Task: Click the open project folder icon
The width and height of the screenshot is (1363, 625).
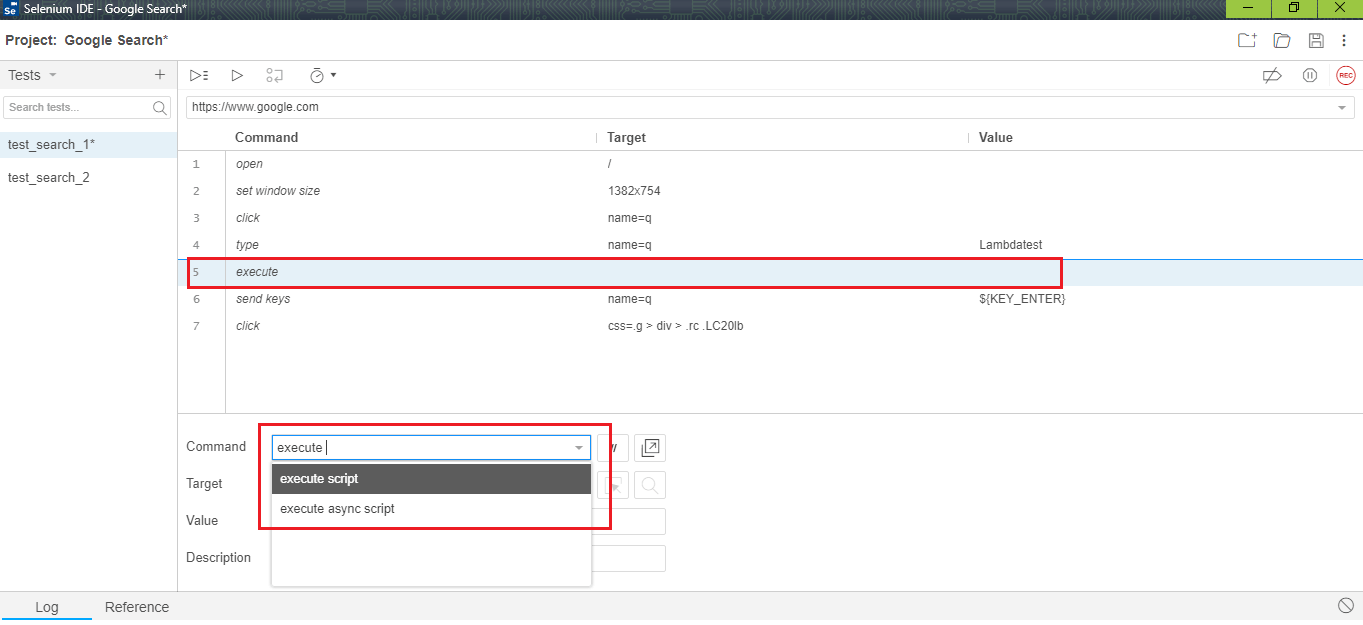Action: click(x=1281, y=40)
